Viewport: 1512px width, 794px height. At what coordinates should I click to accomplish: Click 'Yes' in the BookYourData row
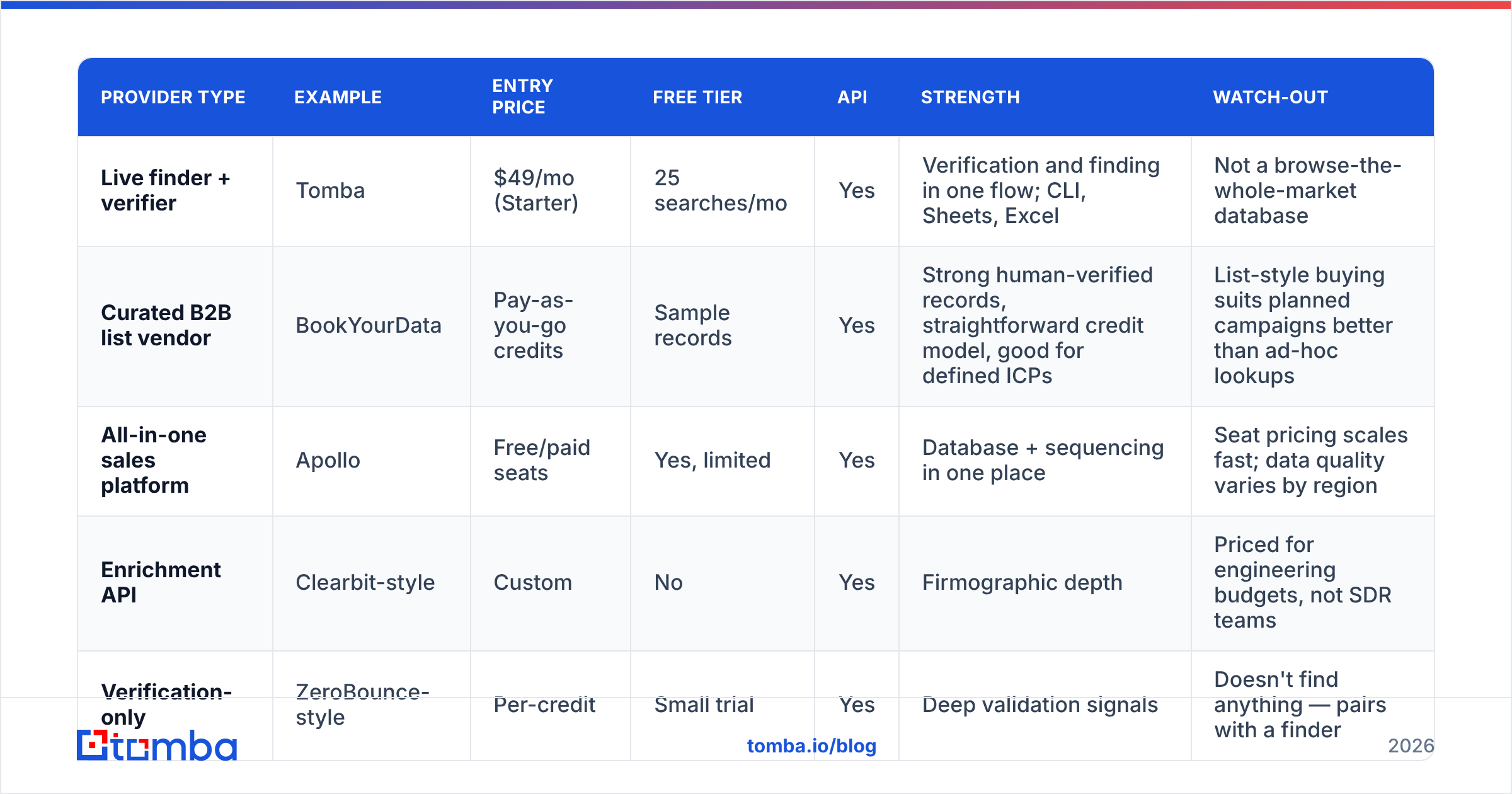tap(857, 326)
